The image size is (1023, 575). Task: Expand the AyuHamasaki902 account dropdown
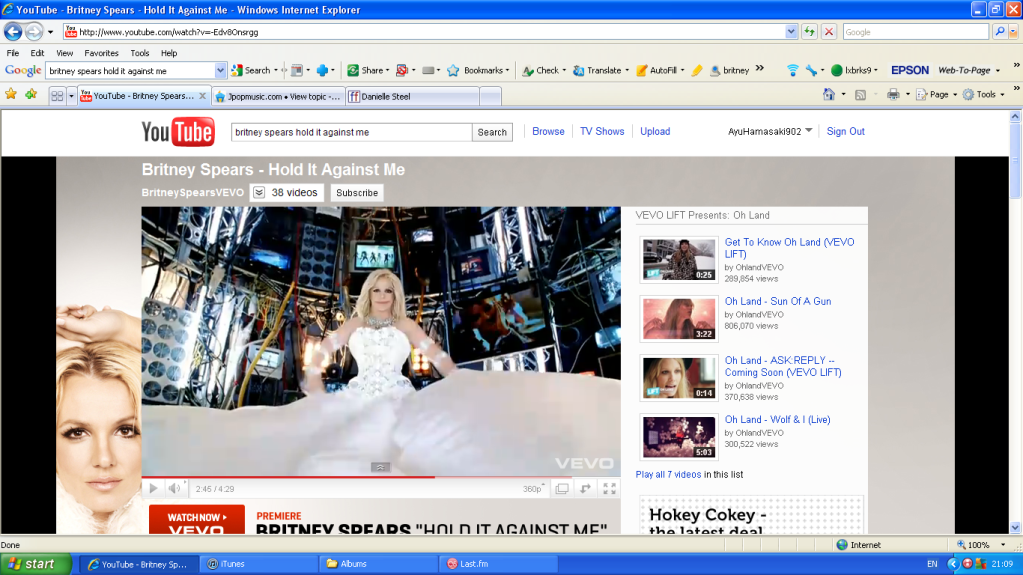808,131
